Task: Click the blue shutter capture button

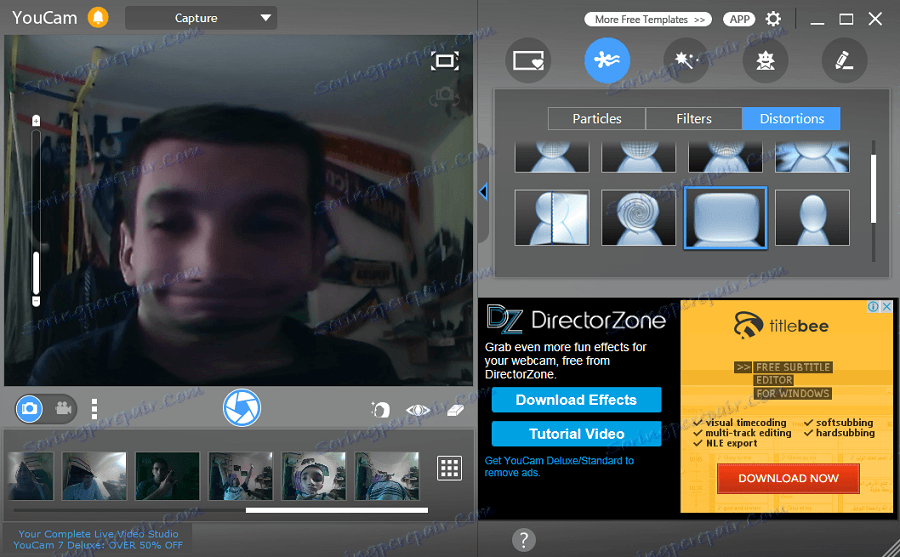Action: click(x=242, y=408)
